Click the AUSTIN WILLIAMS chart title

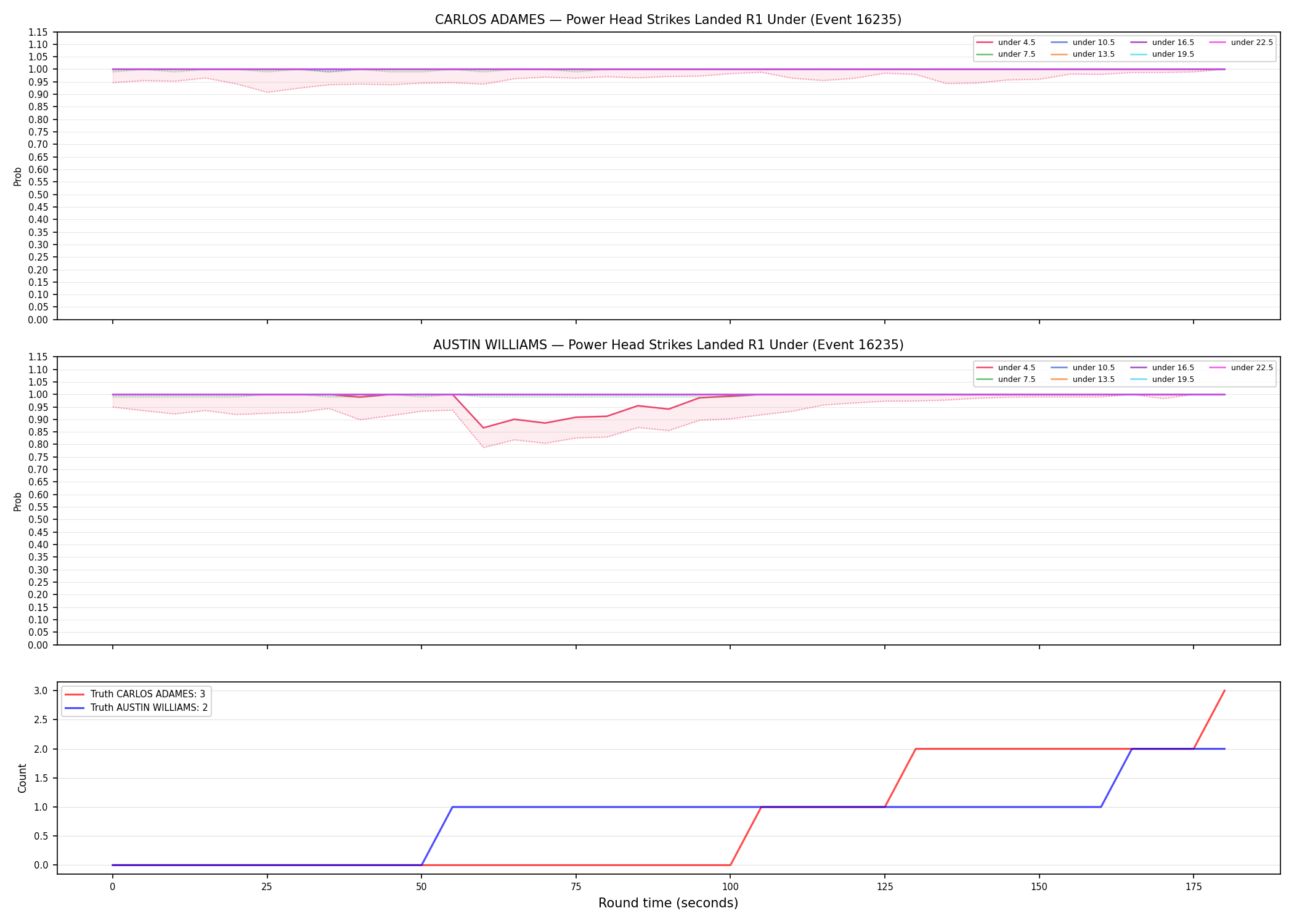point(668,345)
